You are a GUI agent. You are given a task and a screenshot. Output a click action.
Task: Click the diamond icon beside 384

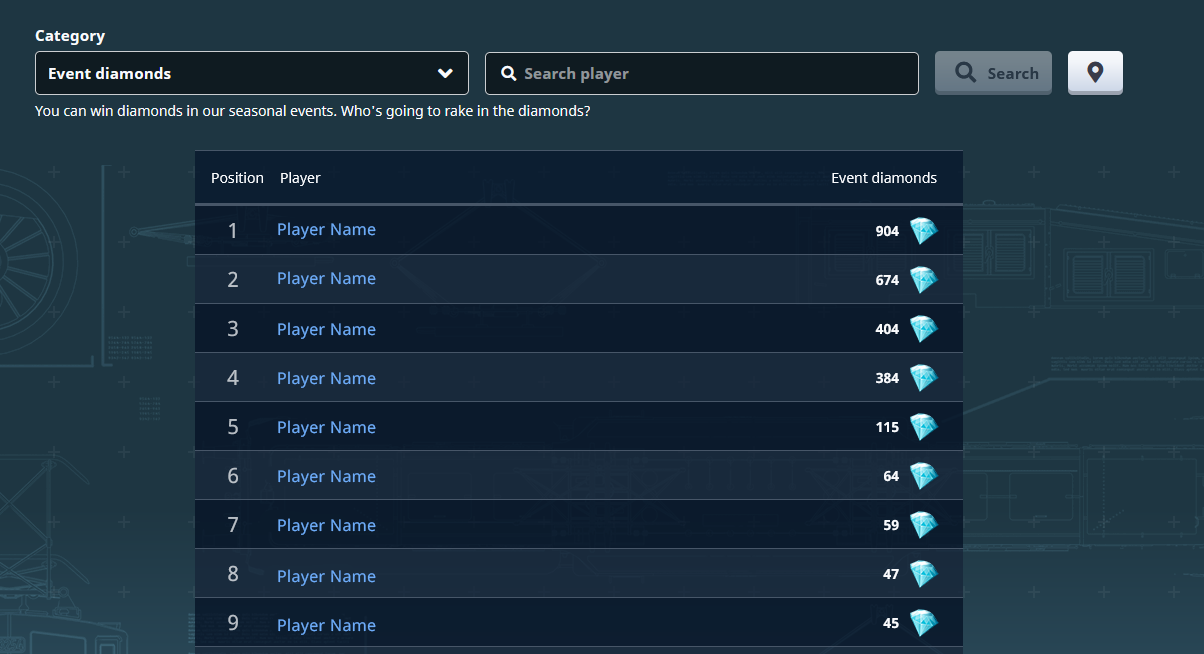[x=923, y=378]
